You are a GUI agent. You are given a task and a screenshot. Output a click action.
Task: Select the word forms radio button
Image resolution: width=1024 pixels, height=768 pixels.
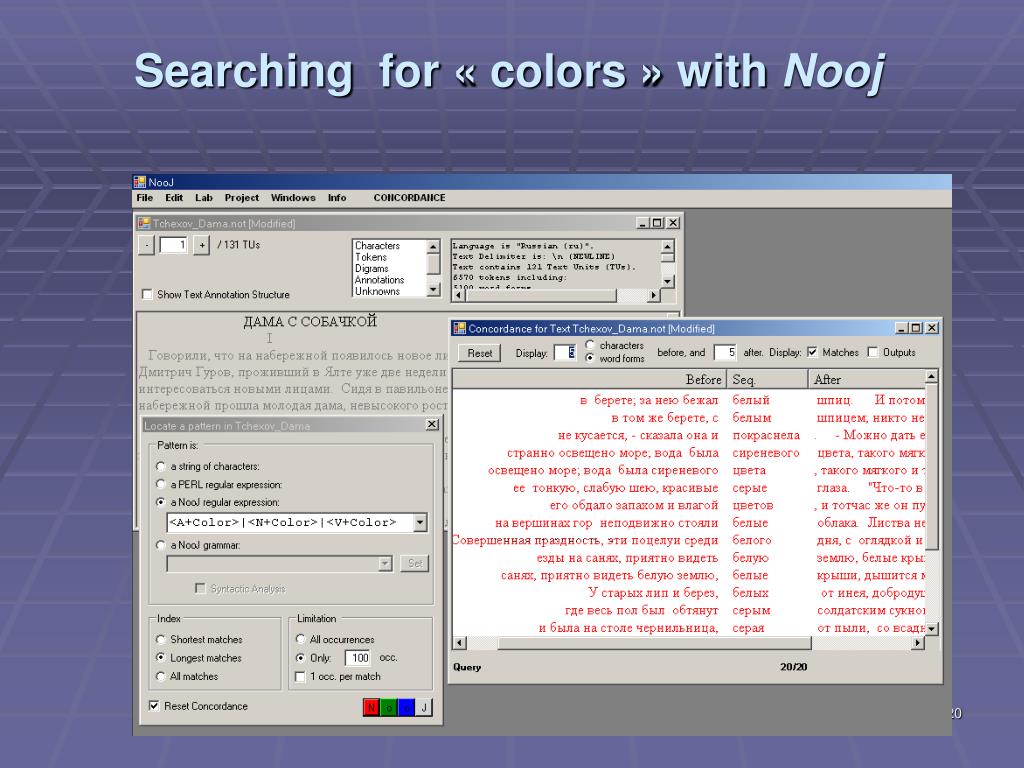tap(590, 358)
